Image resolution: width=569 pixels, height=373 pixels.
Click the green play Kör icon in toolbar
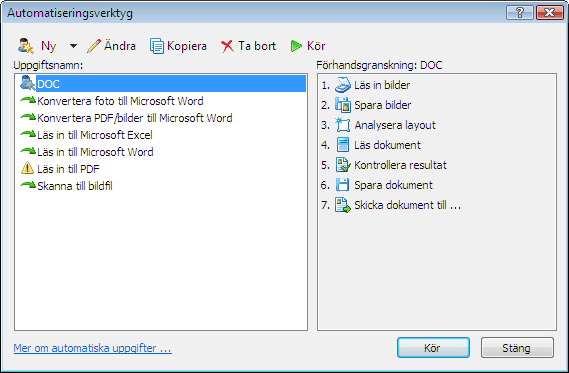coord(296,46)
